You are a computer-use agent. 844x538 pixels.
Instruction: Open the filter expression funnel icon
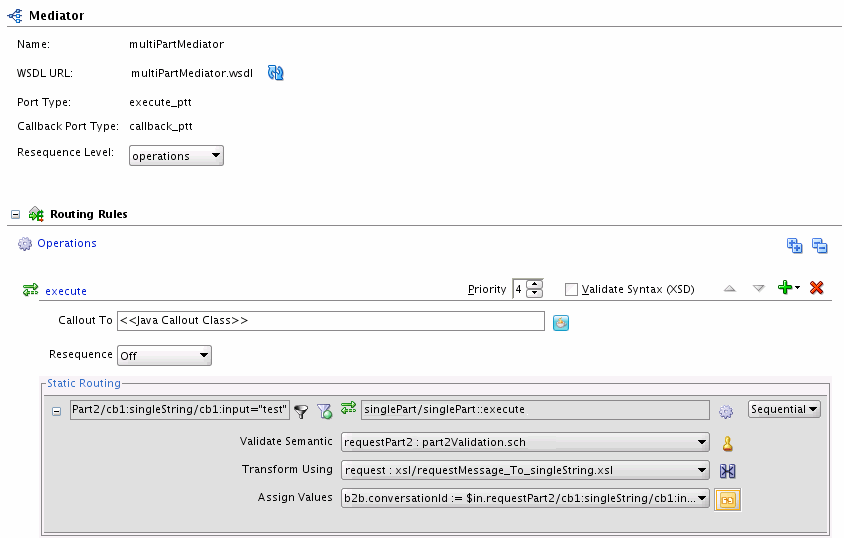click(x=301, y=412)
